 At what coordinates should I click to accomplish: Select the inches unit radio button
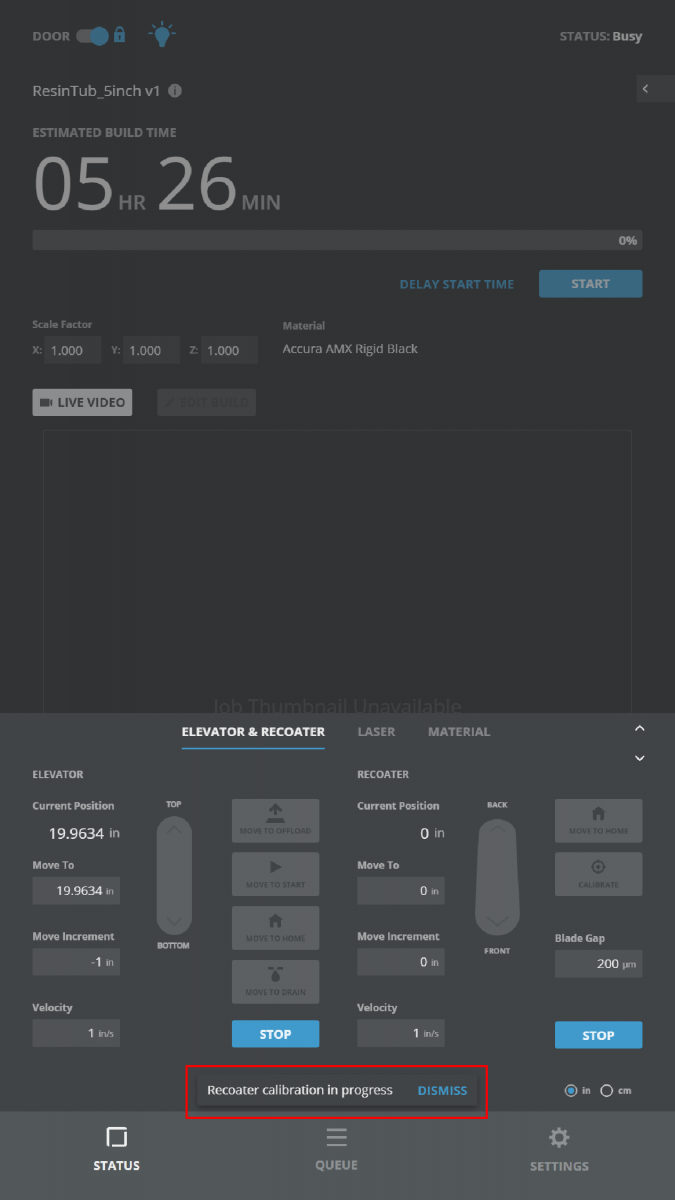pos(571,1091)
